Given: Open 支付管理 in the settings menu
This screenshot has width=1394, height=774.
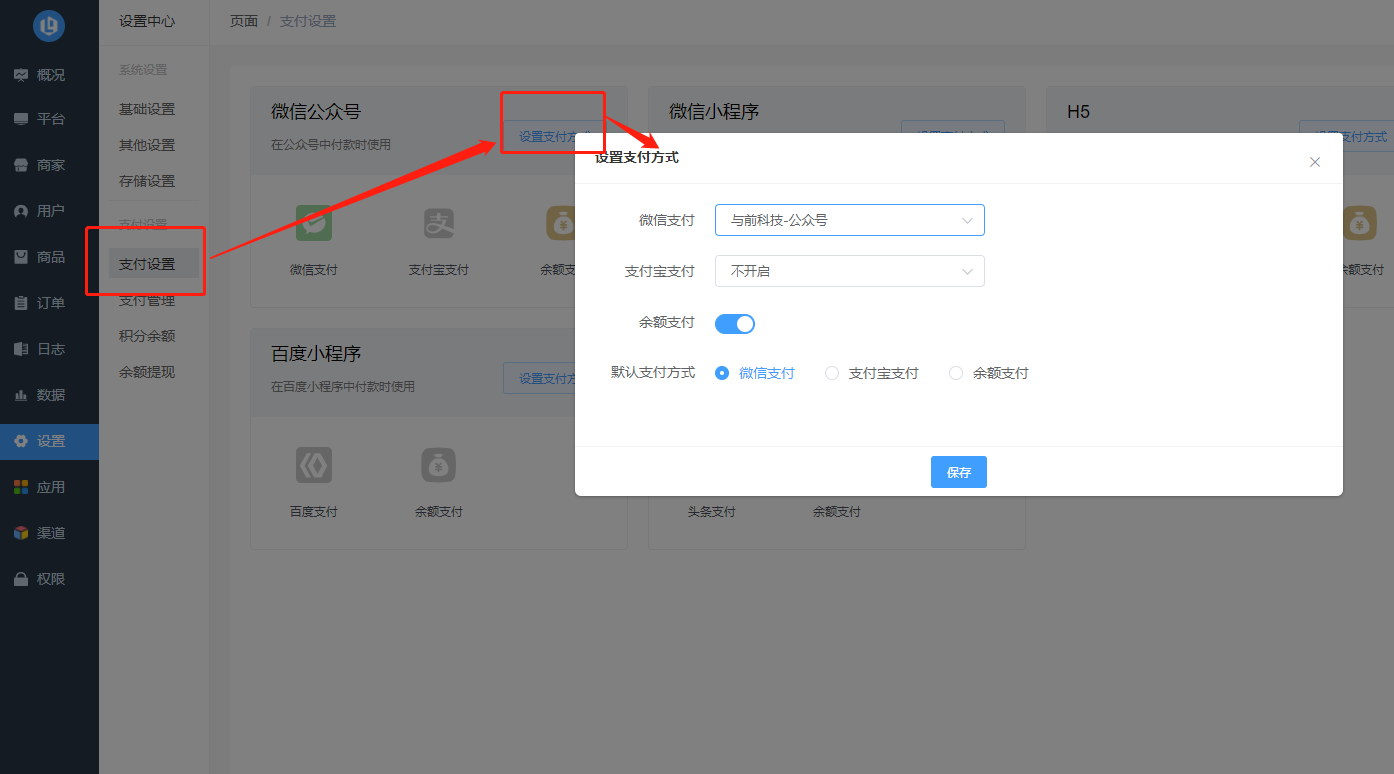Looking at the screenshot, I should [147, 301].
